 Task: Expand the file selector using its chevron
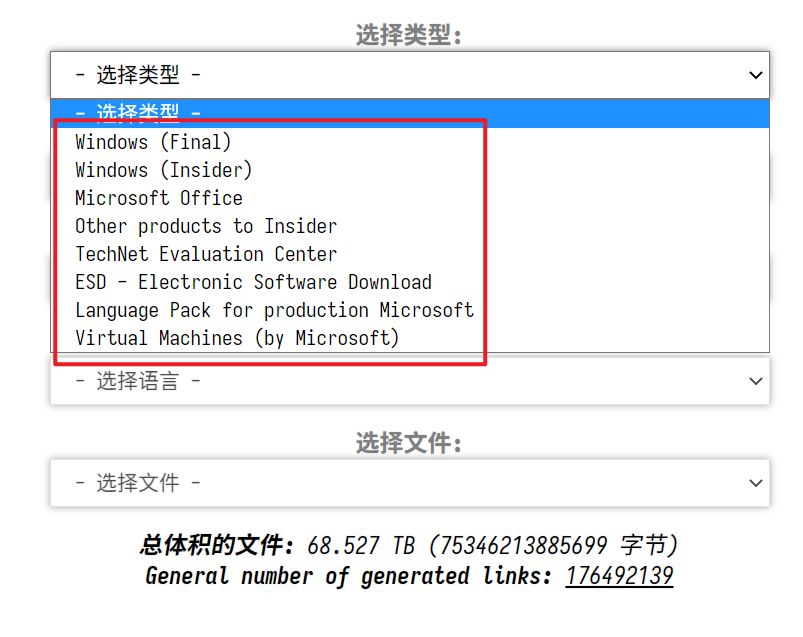756,483
